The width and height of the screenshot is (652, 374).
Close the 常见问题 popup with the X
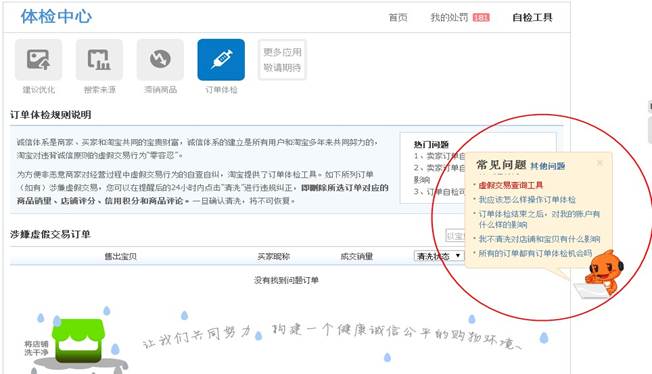coord(600,163)
